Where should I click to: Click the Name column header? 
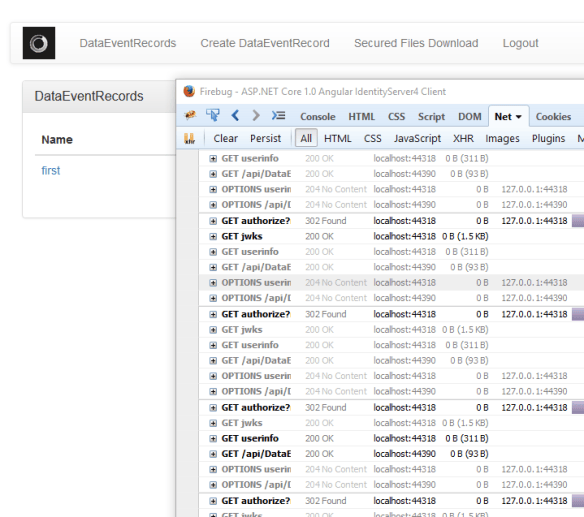pyautogui.click(x=57, y=140)
